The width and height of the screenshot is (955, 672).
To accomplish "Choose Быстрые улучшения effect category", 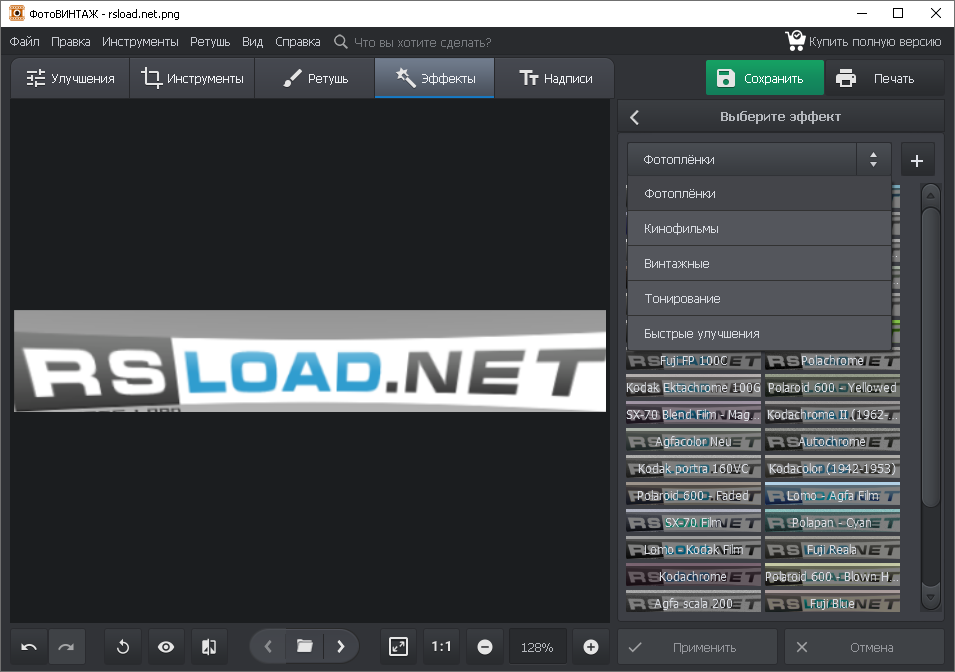I will [759, 333].
